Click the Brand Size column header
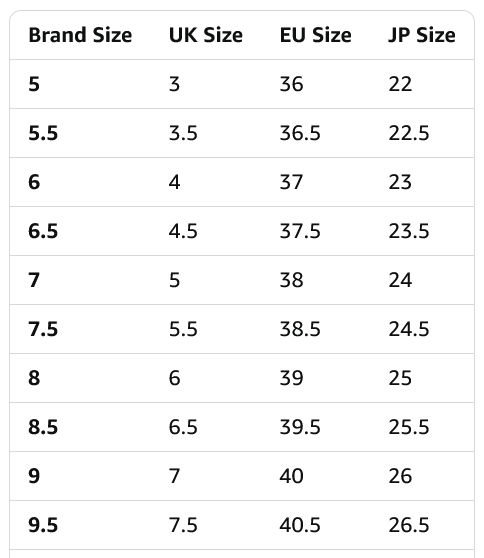The image size is (484, 558). 80,35
